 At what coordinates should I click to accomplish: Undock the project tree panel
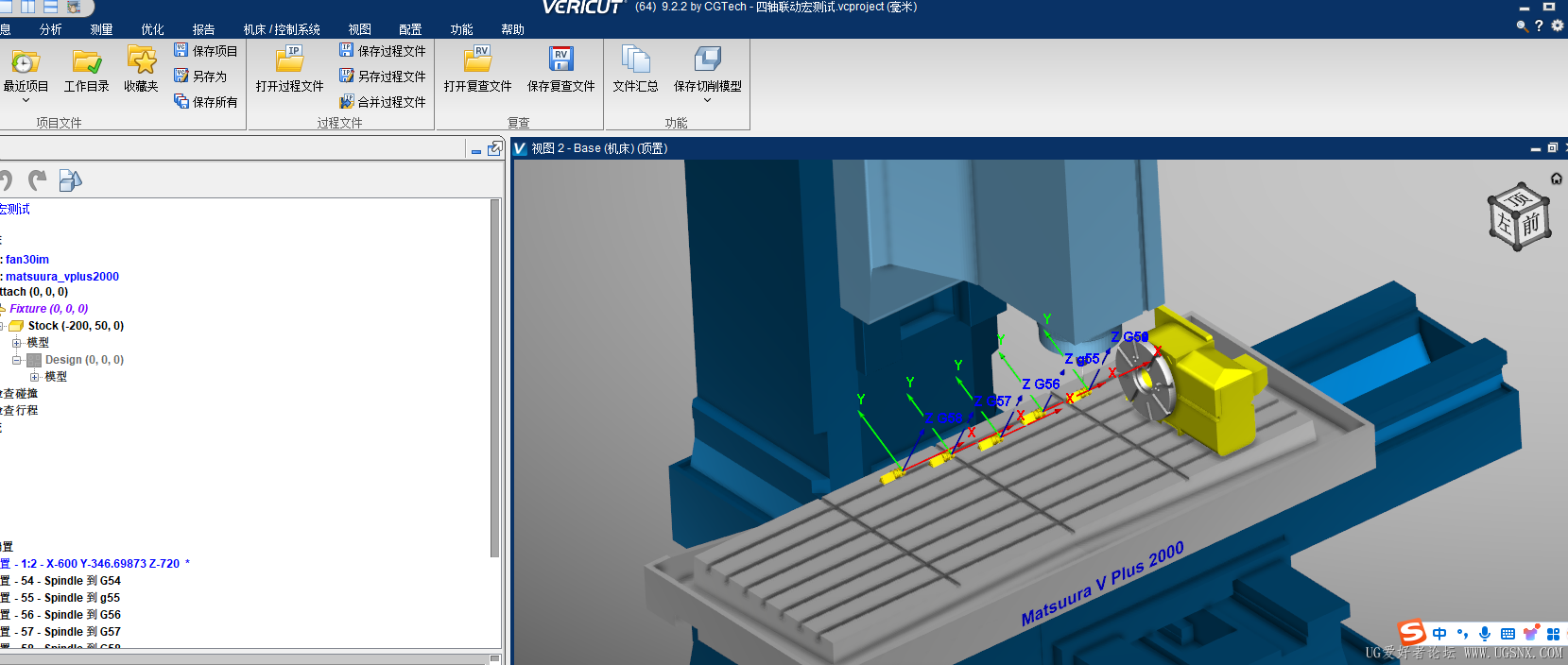(494, 148)
